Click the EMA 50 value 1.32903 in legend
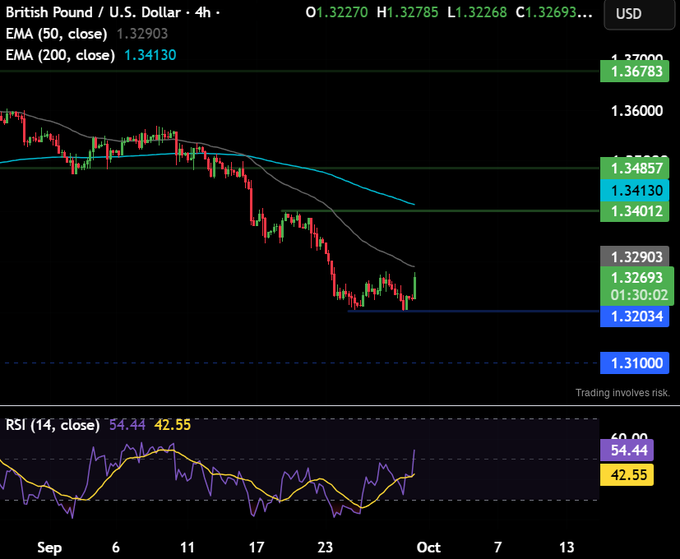The height and width of the screenshot is (559, 680). 142,34
